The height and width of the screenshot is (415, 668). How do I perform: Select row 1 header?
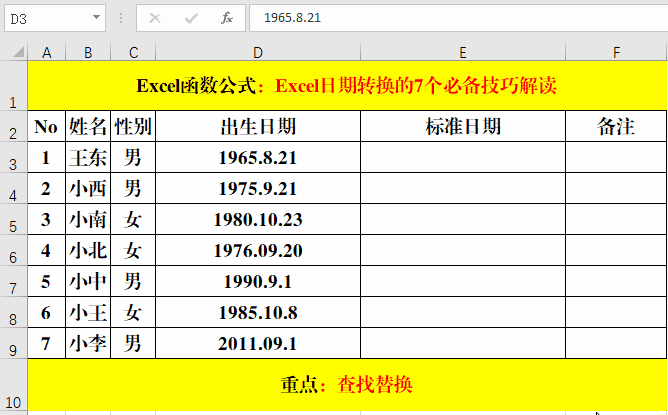tap(13, 86)
